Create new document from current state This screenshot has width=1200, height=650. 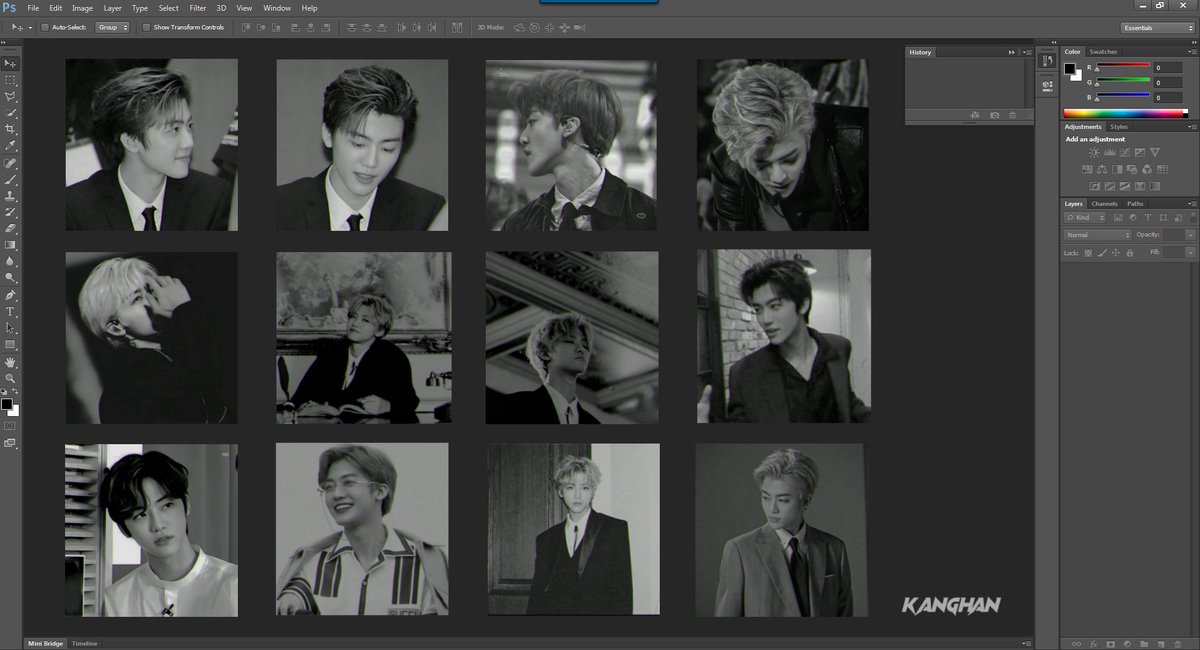975,116
